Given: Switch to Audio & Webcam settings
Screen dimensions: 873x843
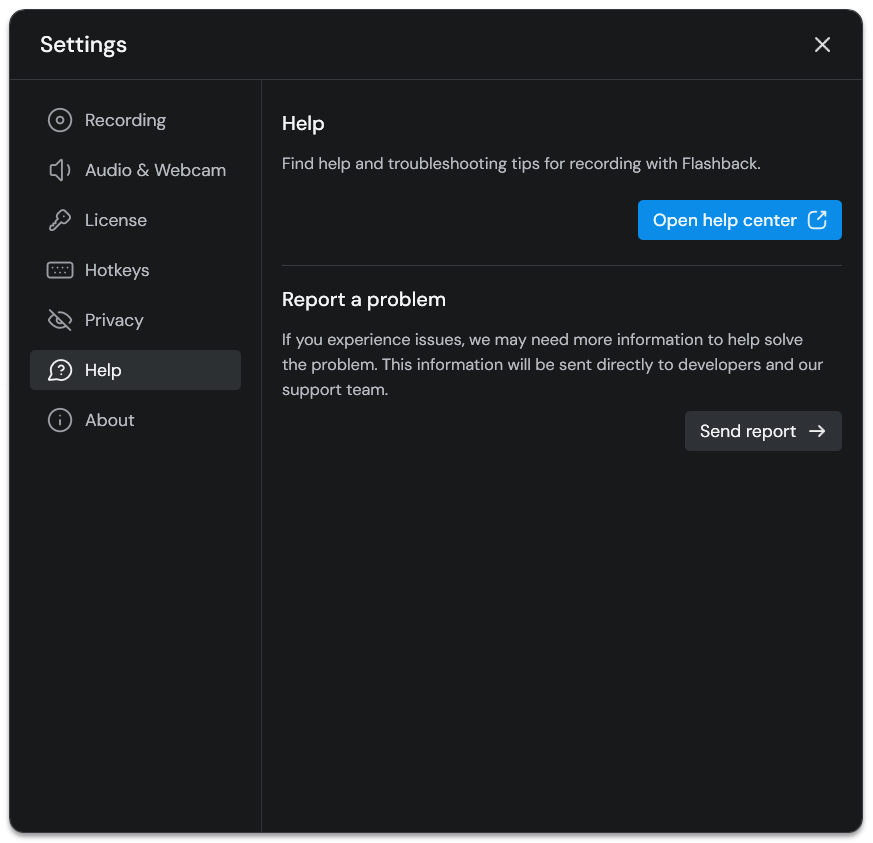Looking at the screenshot, I should coord(155,170).
